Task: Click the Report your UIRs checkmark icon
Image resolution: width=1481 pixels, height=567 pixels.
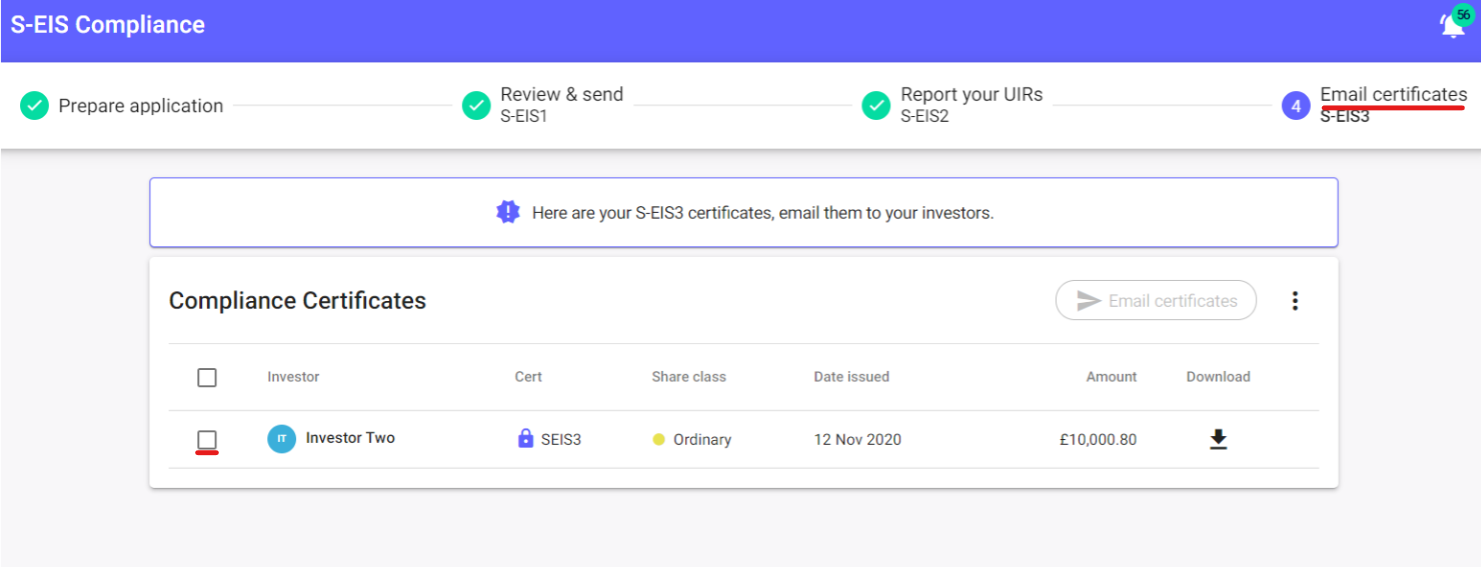Action: (x=876, y=105)
